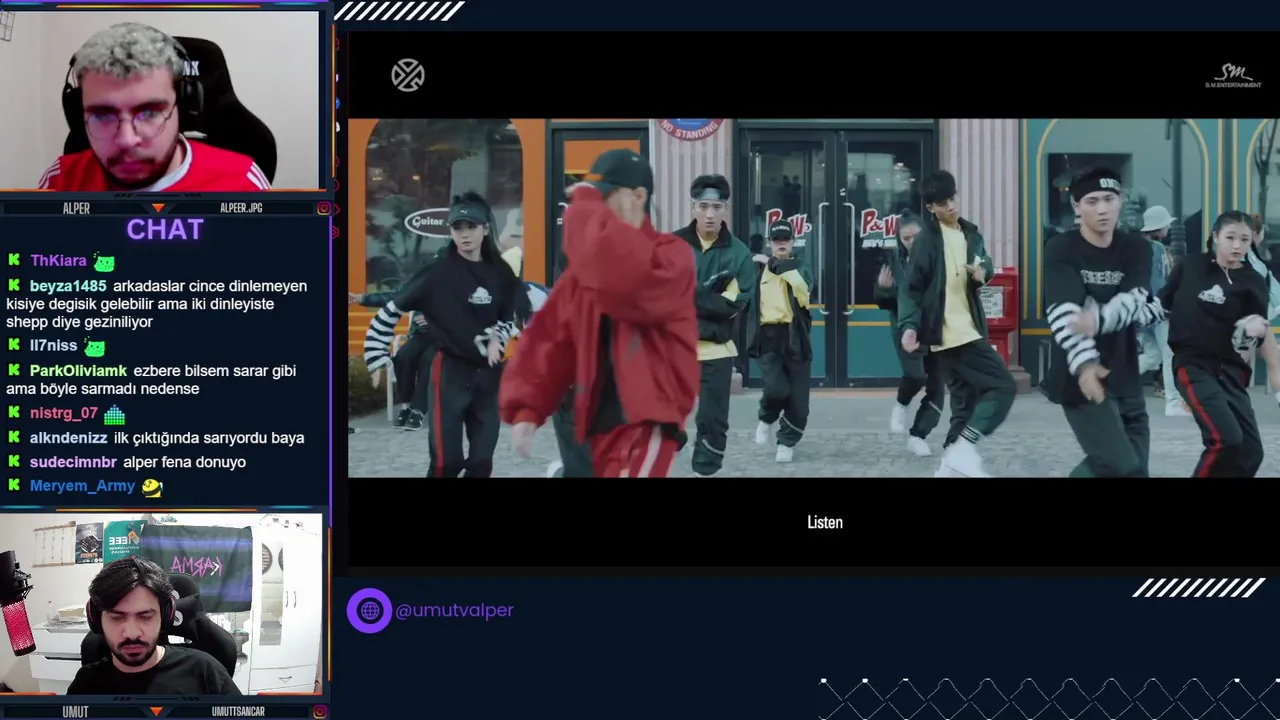Click the UMUT name label

coord(75,711)
